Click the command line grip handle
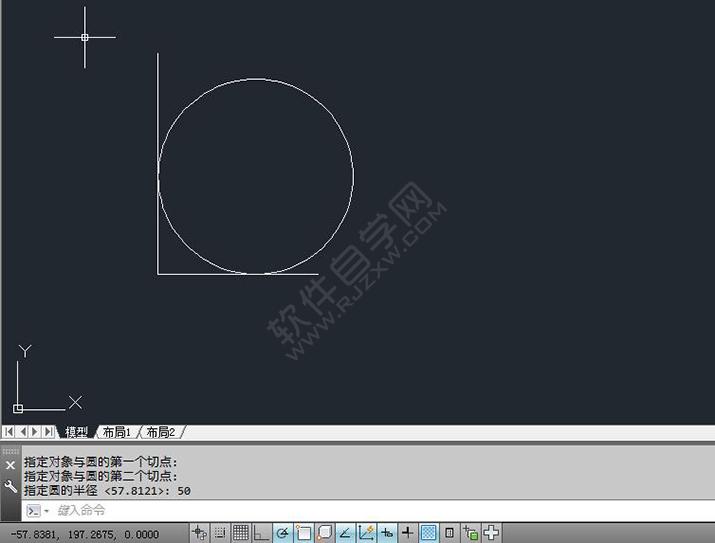 tap(10, 451)
